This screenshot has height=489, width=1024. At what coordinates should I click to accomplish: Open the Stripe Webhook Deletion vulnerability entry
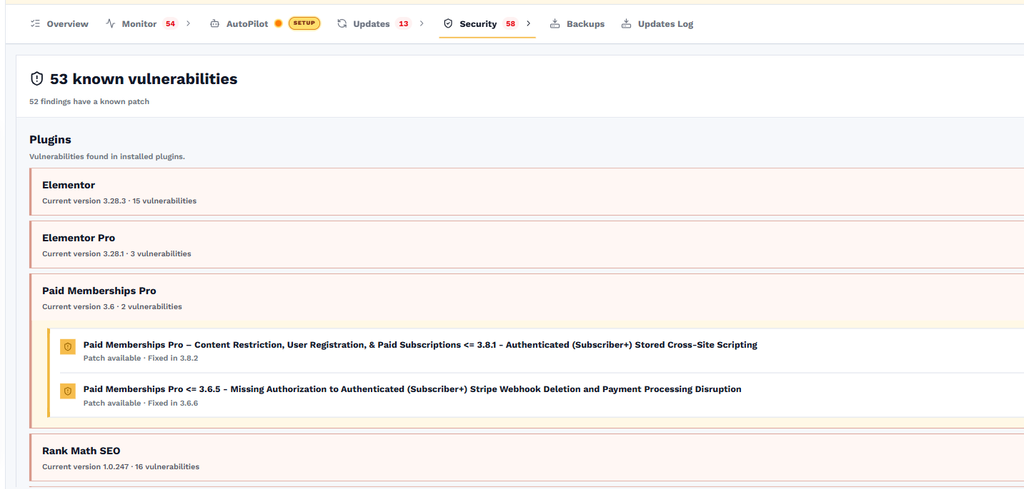tap(537, 395)
